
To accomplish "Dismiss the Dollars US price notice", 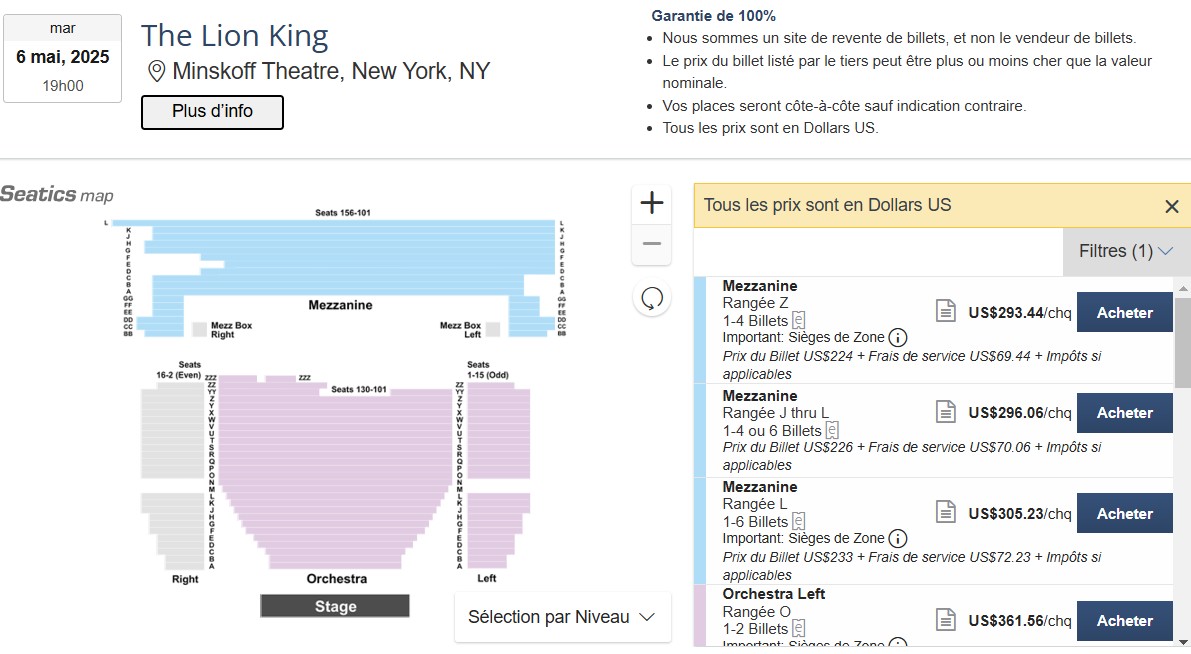I will (1171, 206).
